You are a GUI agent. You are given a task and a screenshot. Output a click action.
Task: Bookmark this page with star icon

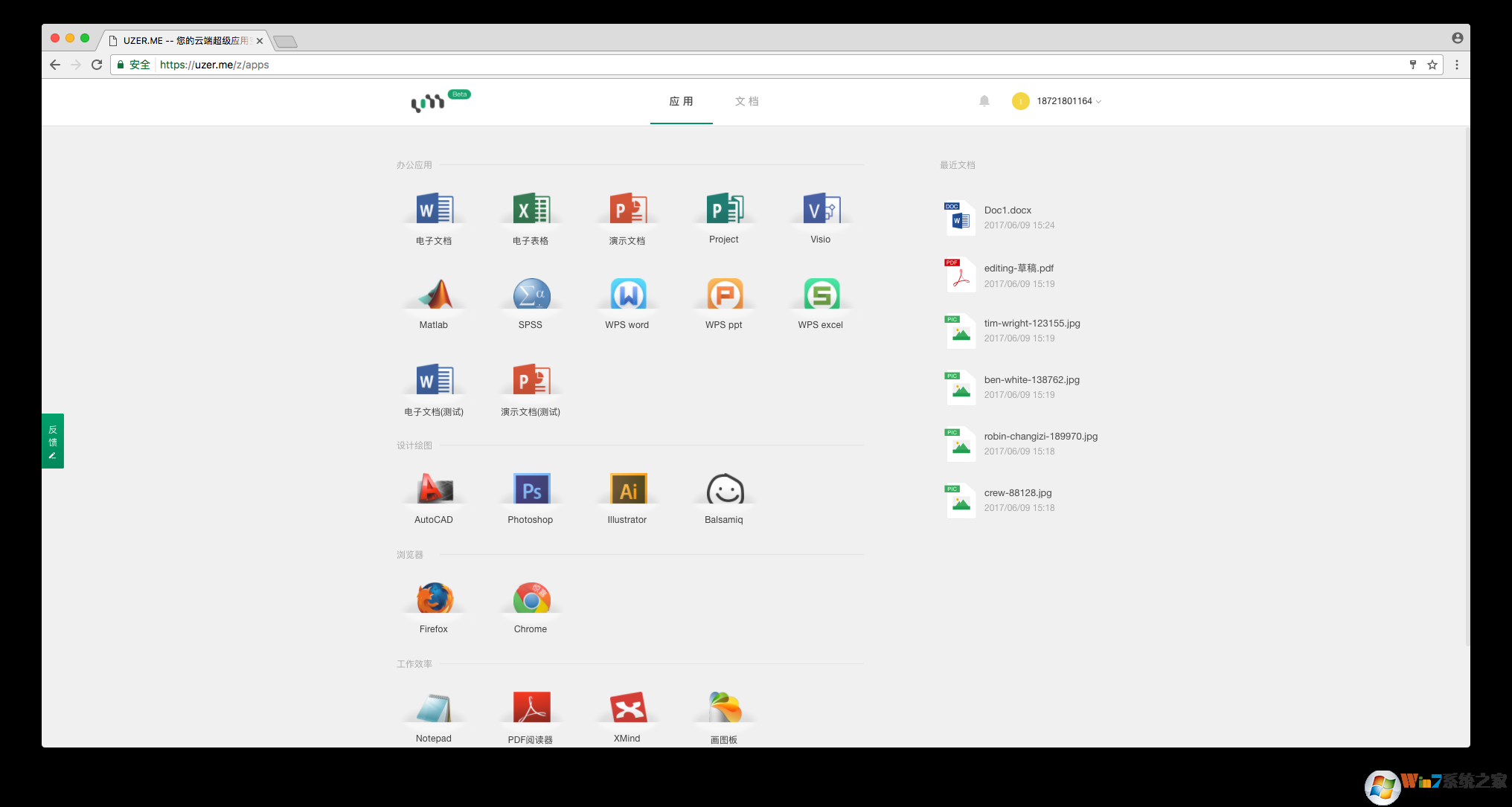point(1432,65)
